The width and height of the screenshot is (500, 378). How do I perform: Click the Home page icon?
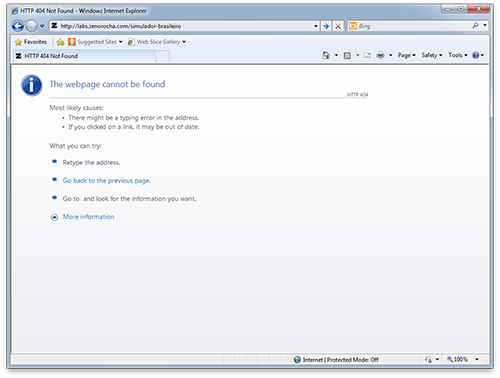click(x=326, y=55)
